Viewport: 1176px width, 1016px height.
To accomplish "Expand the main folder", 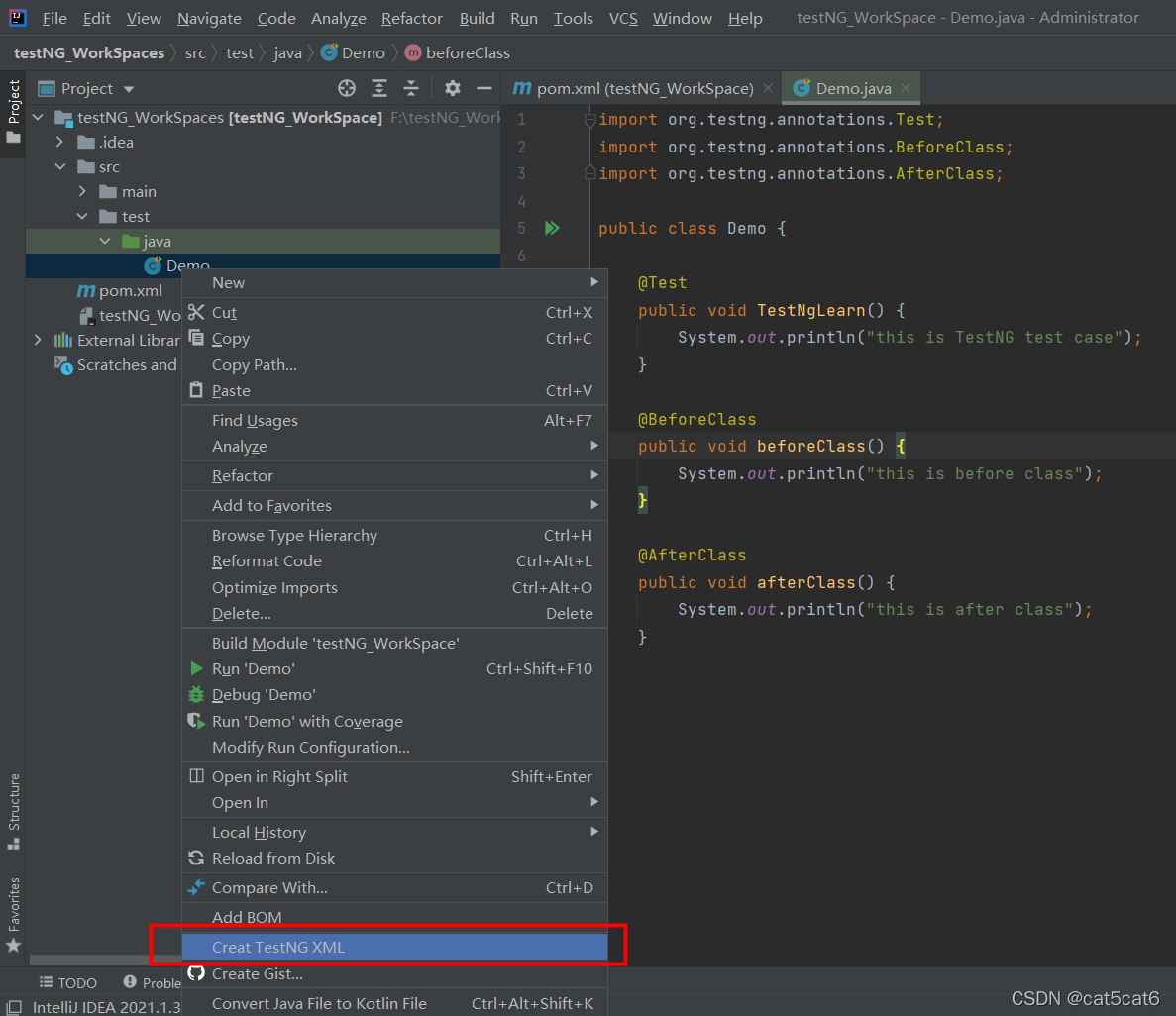I will pyautogui.click(x=82, y=191).
